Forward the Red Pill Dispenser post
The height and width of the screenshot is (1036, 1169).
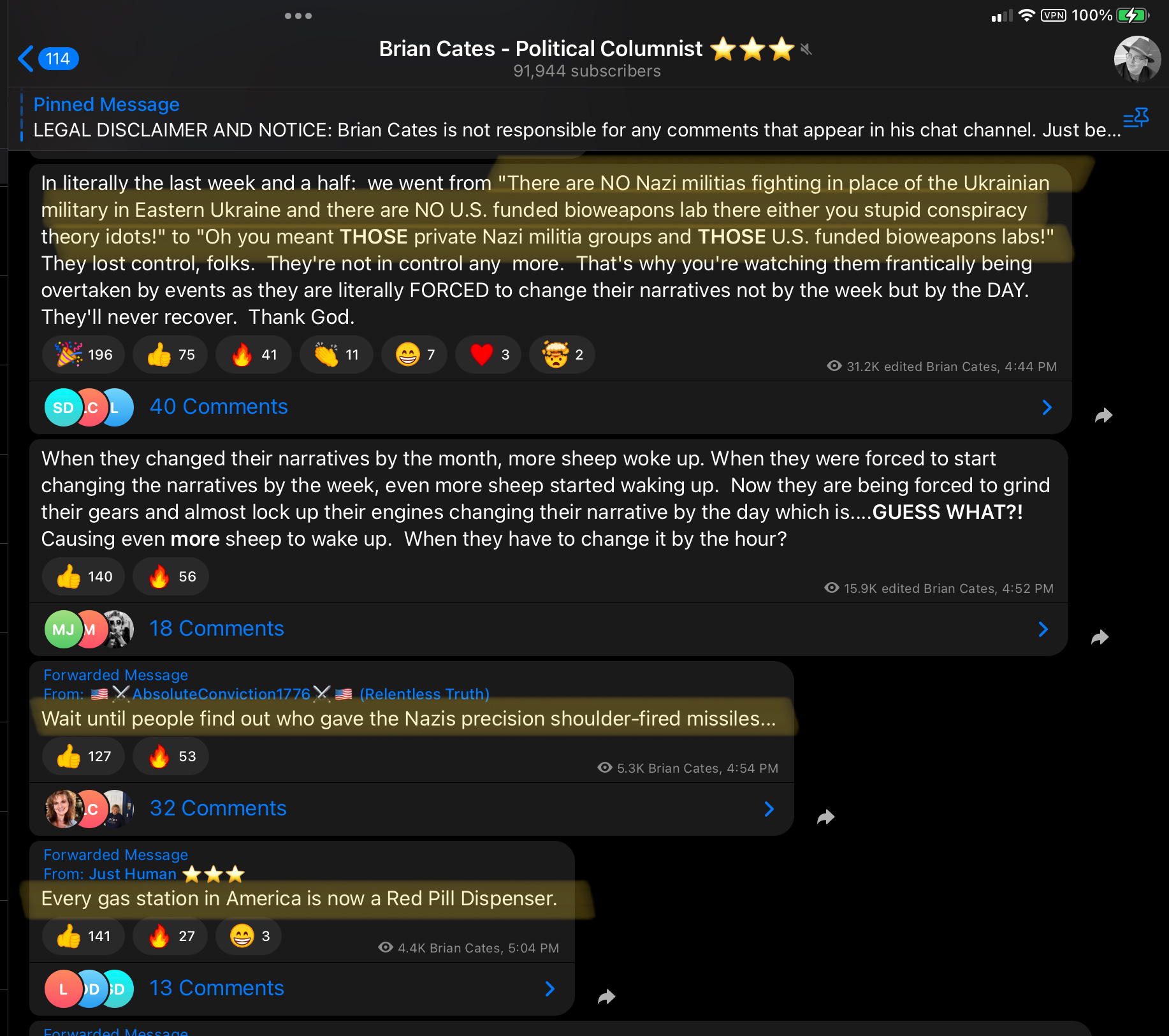(606, 996)
